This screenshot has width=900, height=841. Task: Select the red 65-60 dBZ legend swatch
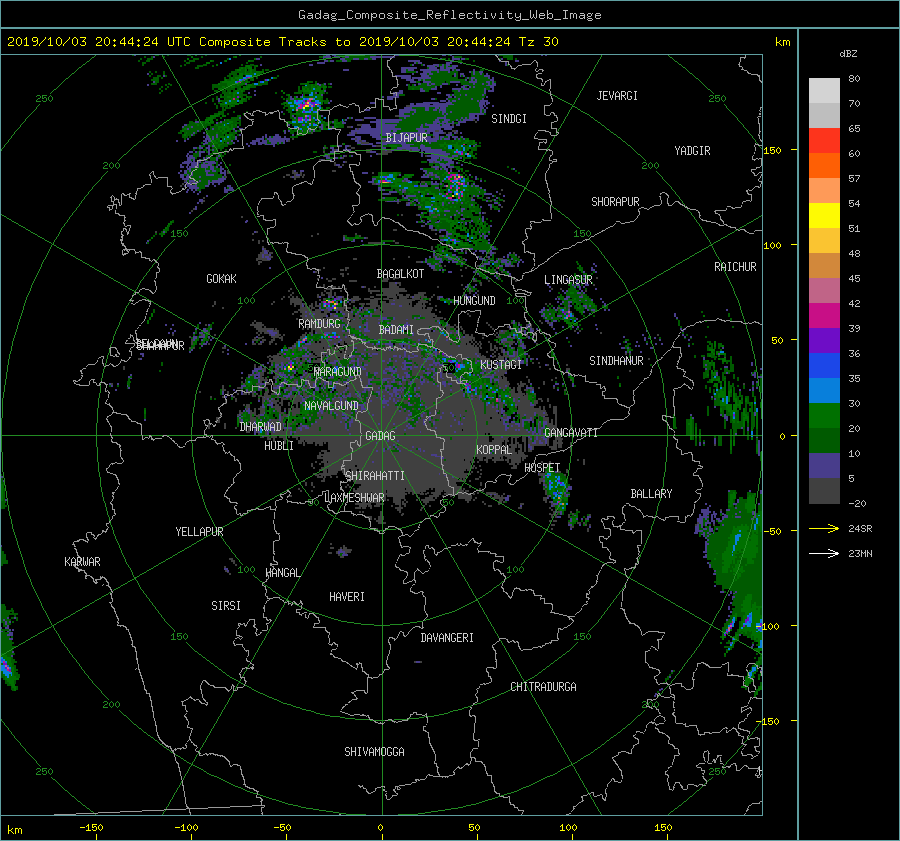[x=824, y=140]
